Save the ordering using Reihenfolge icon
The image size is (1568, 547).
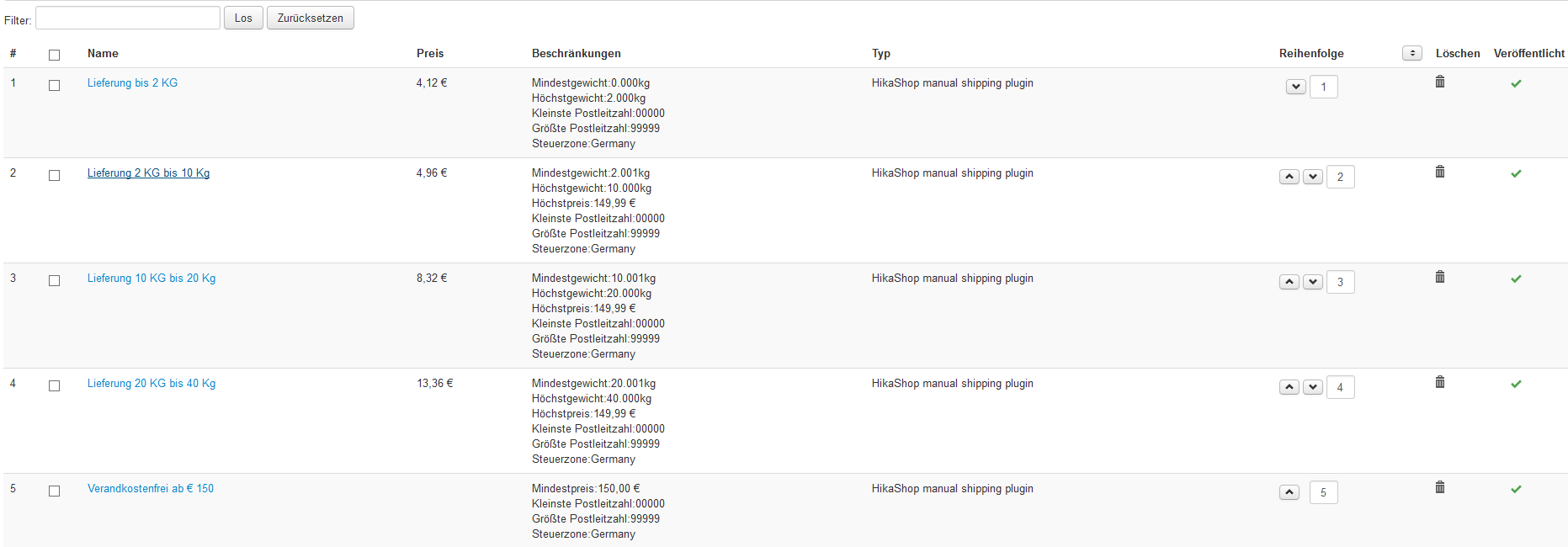pyautogui.click(x=1412, y=53)
